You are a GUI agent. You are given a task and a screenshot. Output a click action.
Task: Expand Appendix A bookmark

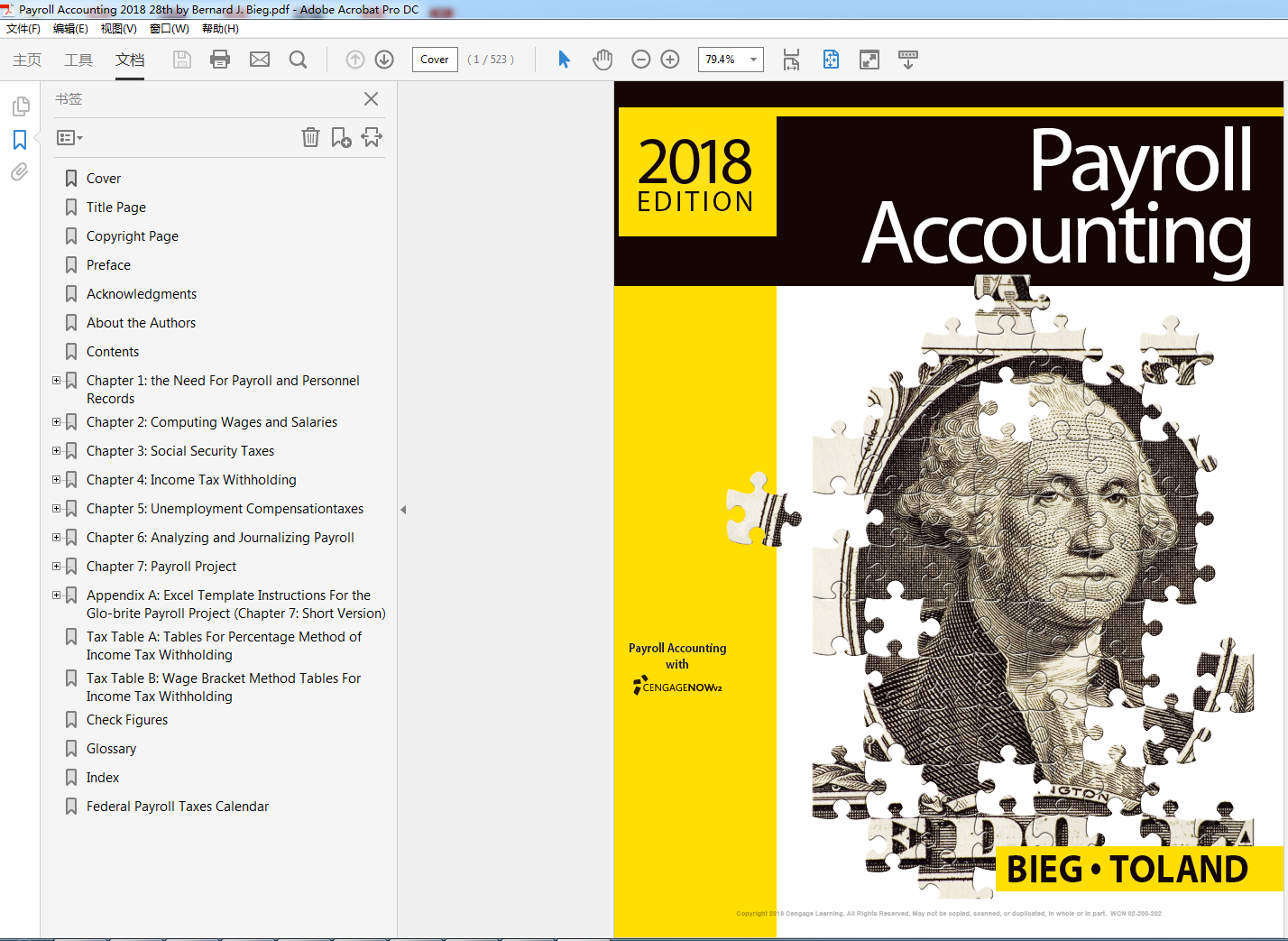tap(56, 595)
